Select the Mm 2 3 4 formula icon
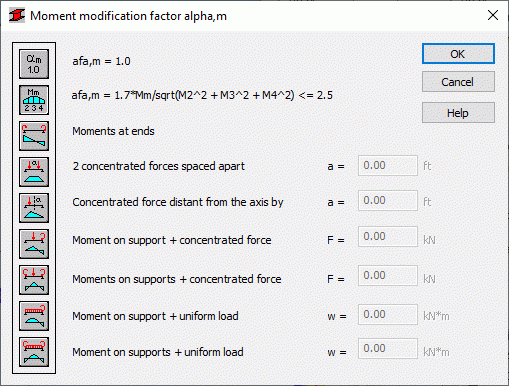This screenshot has width=509, height=386. tap(34, 100)
